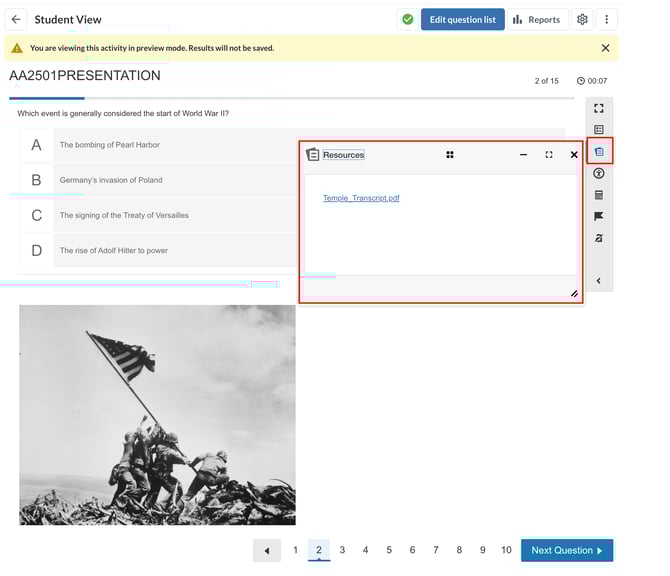Open the three-dot more options menu
The width and height of the screenshot is (670, 576).
(607, 19)
